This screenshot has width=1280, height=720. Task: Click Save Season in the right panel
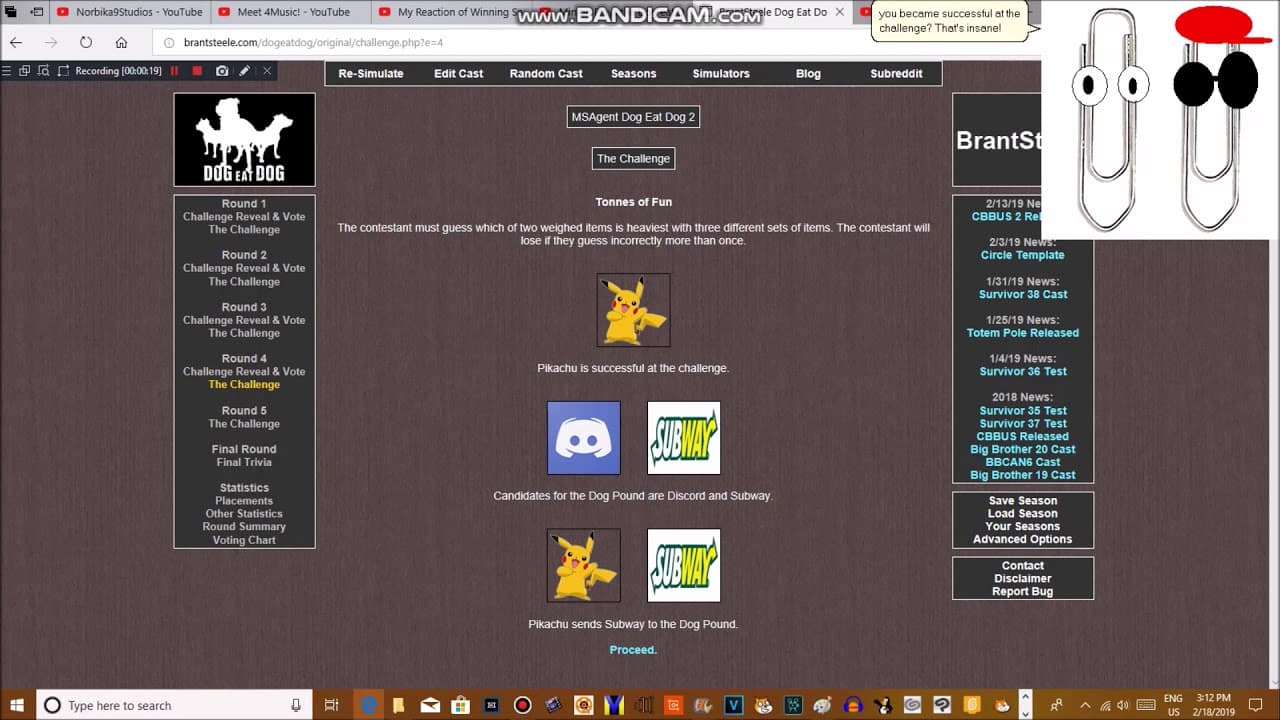click(x=1022, y=500)
